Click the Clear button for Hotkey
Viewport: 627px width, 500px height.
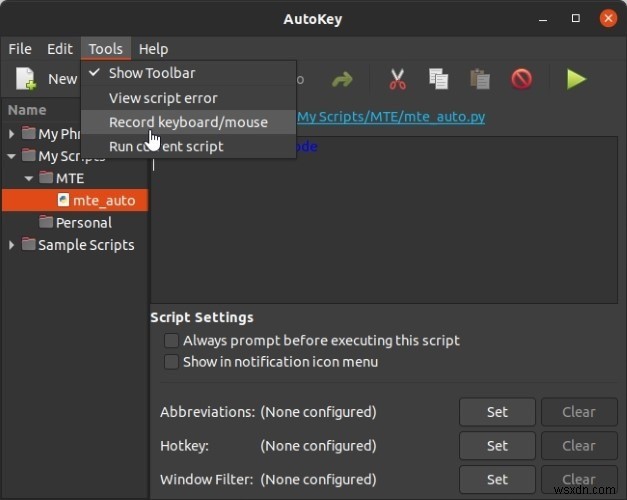point(579,446)
